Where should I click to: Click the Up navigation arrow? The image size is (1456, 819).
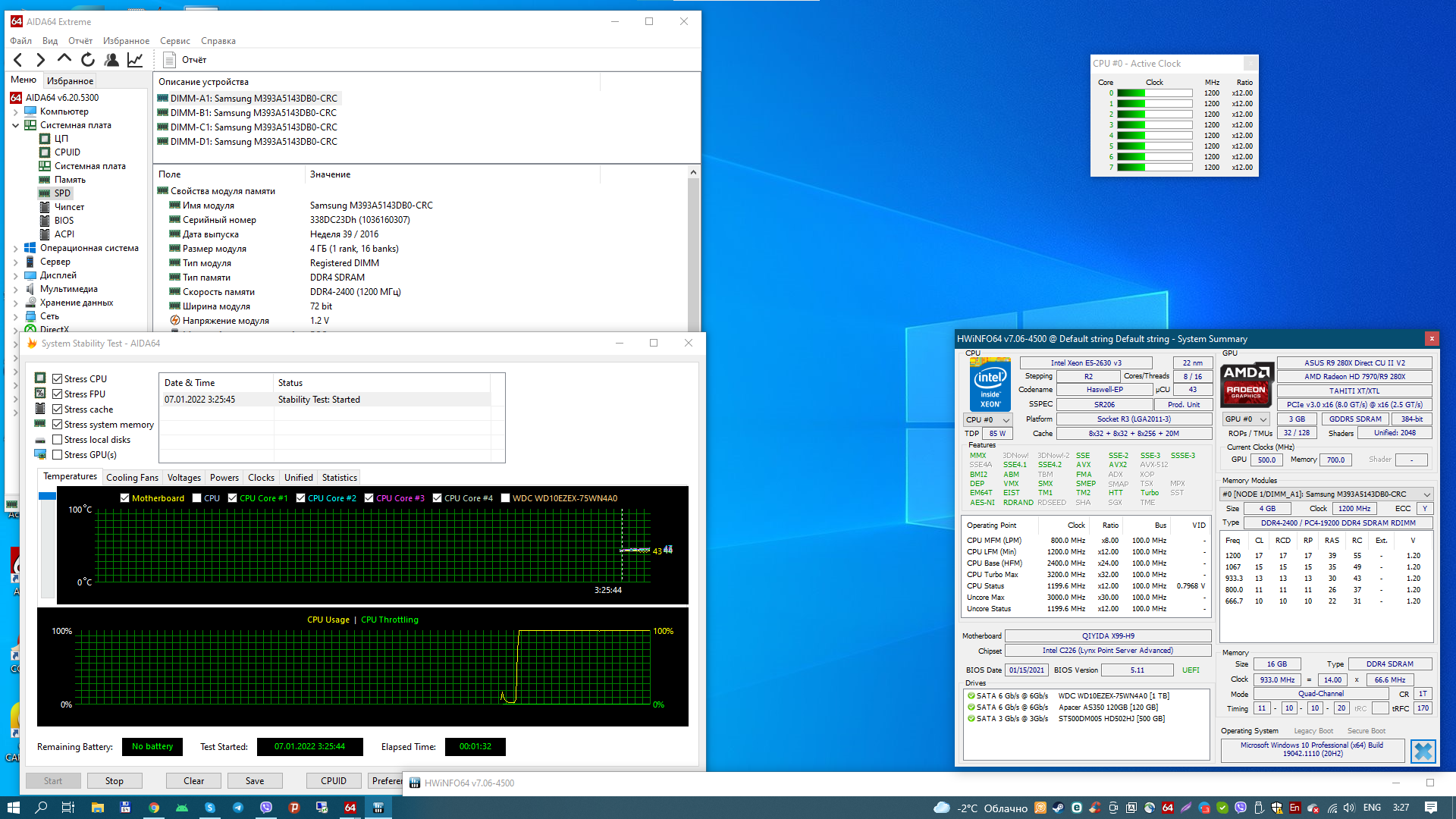(64, 58)
